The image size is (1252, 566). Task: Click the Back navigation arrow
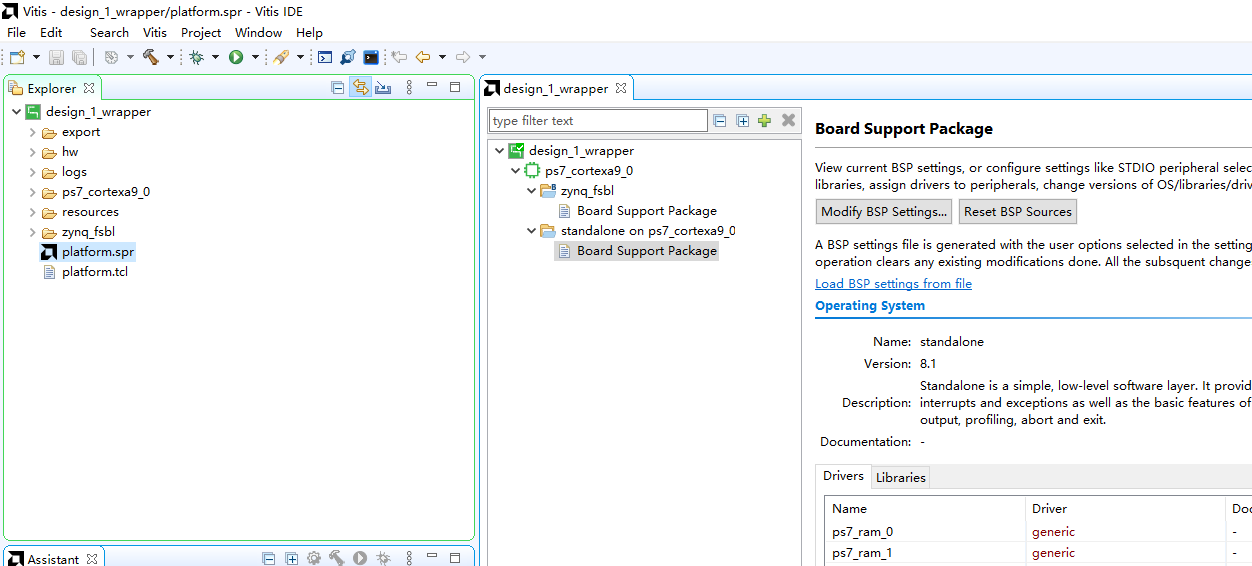tap(423, 57)
